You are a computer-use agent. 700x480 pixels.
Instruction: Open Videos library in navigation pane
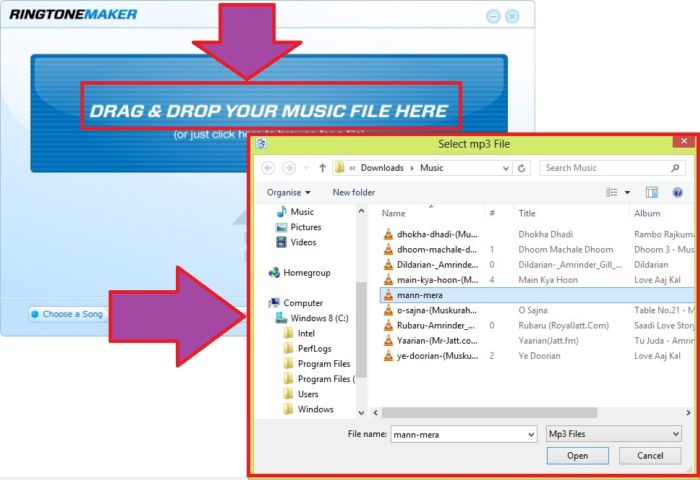[296, 242]
